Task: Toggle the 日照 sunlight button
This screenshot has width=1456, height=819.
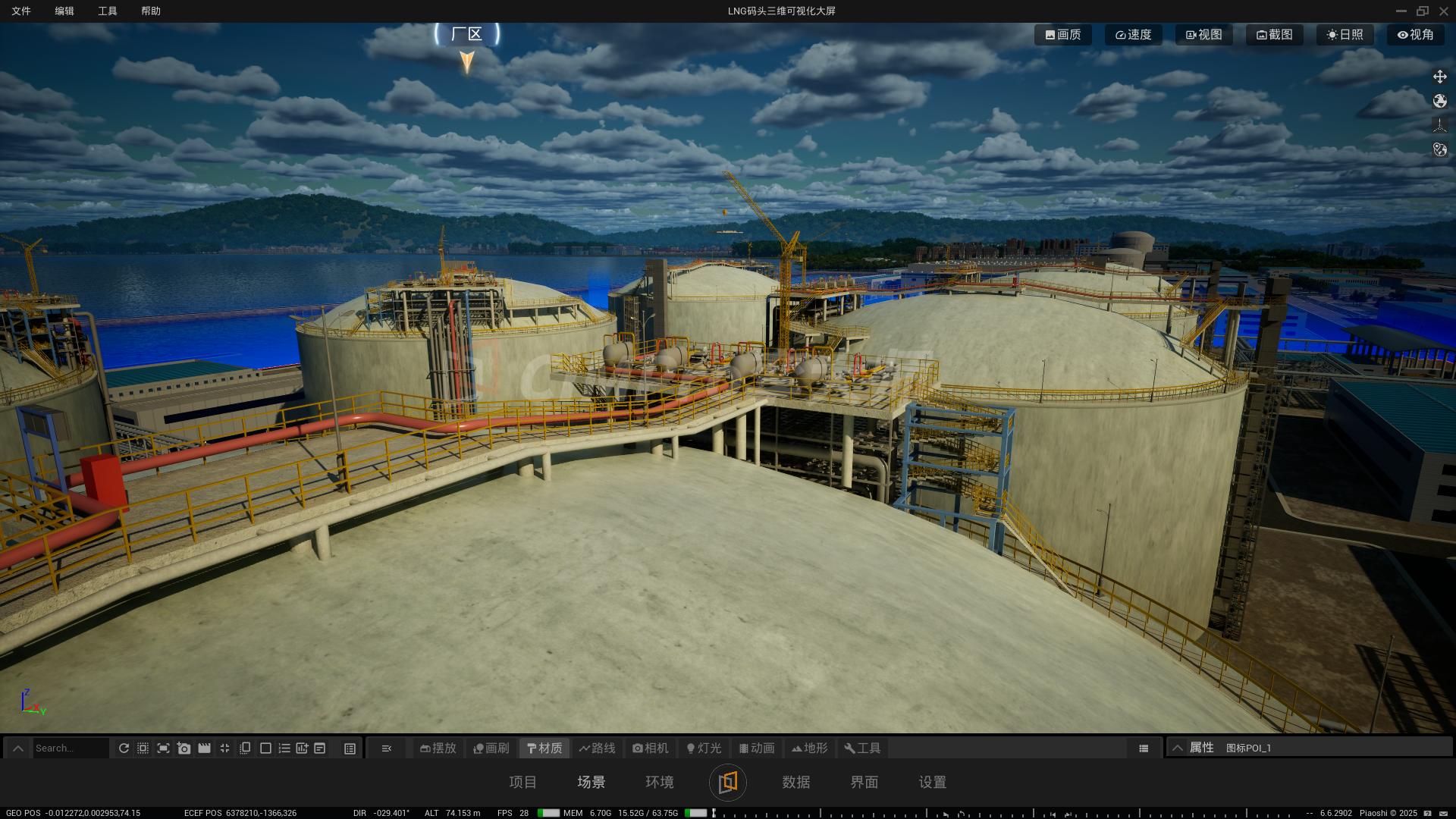Action: point(1345,35)
